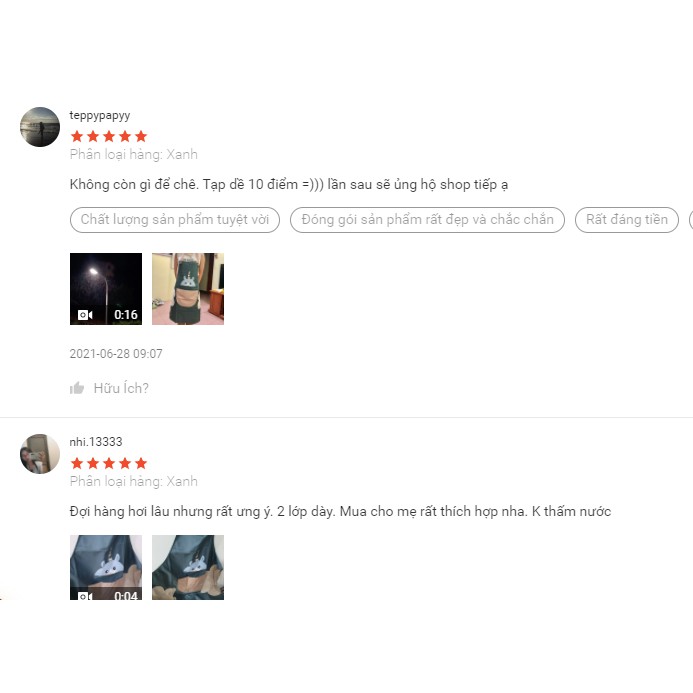This screenshot has height=693, width=693.
Task: Click the thumbs-up icon beside Hữu Ích?
Action: point(77,388)
